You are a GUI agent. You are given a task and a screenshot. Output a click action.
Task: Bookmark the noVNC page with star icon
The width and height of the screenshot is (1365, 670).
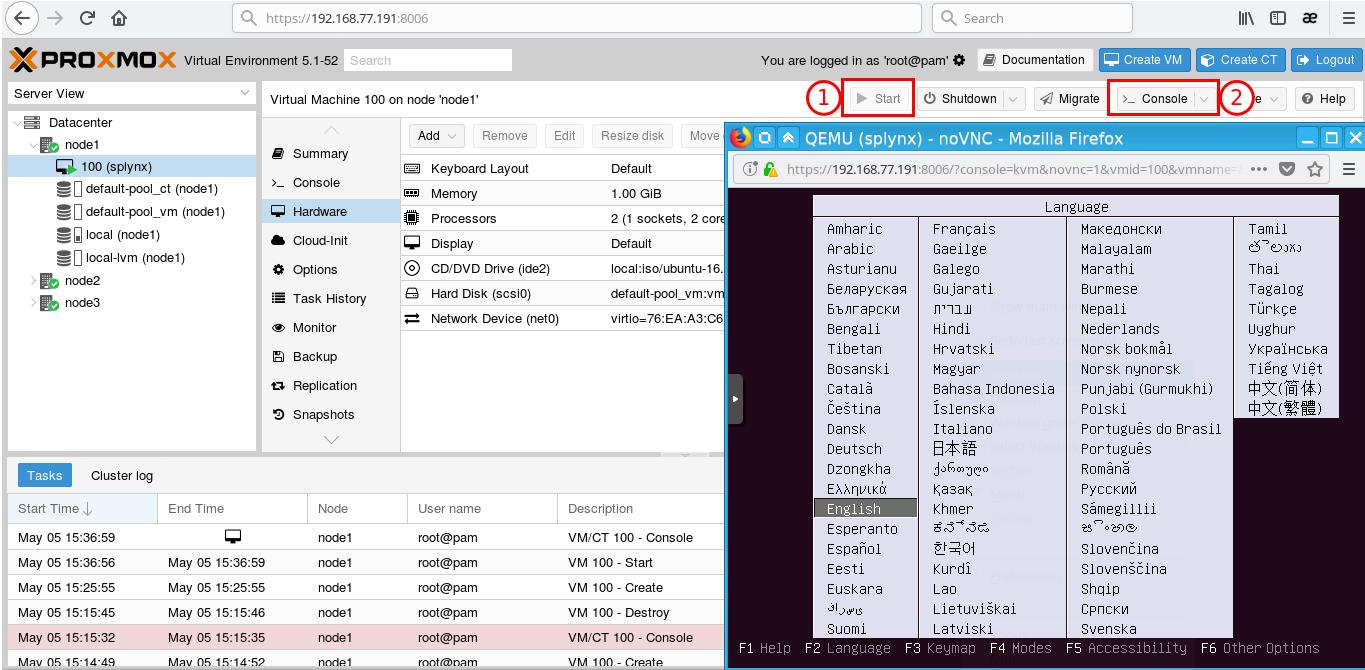[x=1315, y=169]
